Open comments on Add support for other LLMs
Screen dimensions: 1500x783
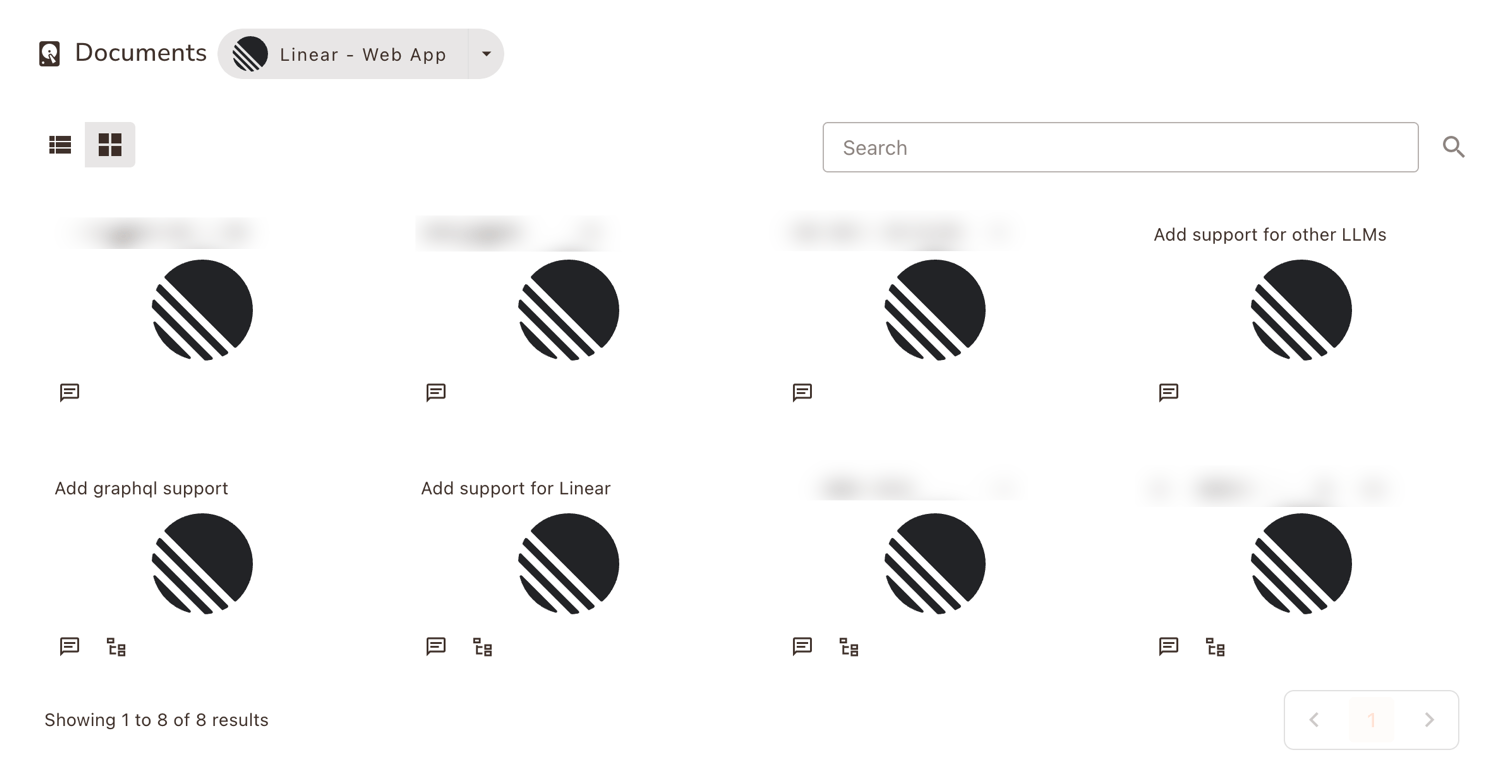pyautogui.click(x=1167, y=392)
